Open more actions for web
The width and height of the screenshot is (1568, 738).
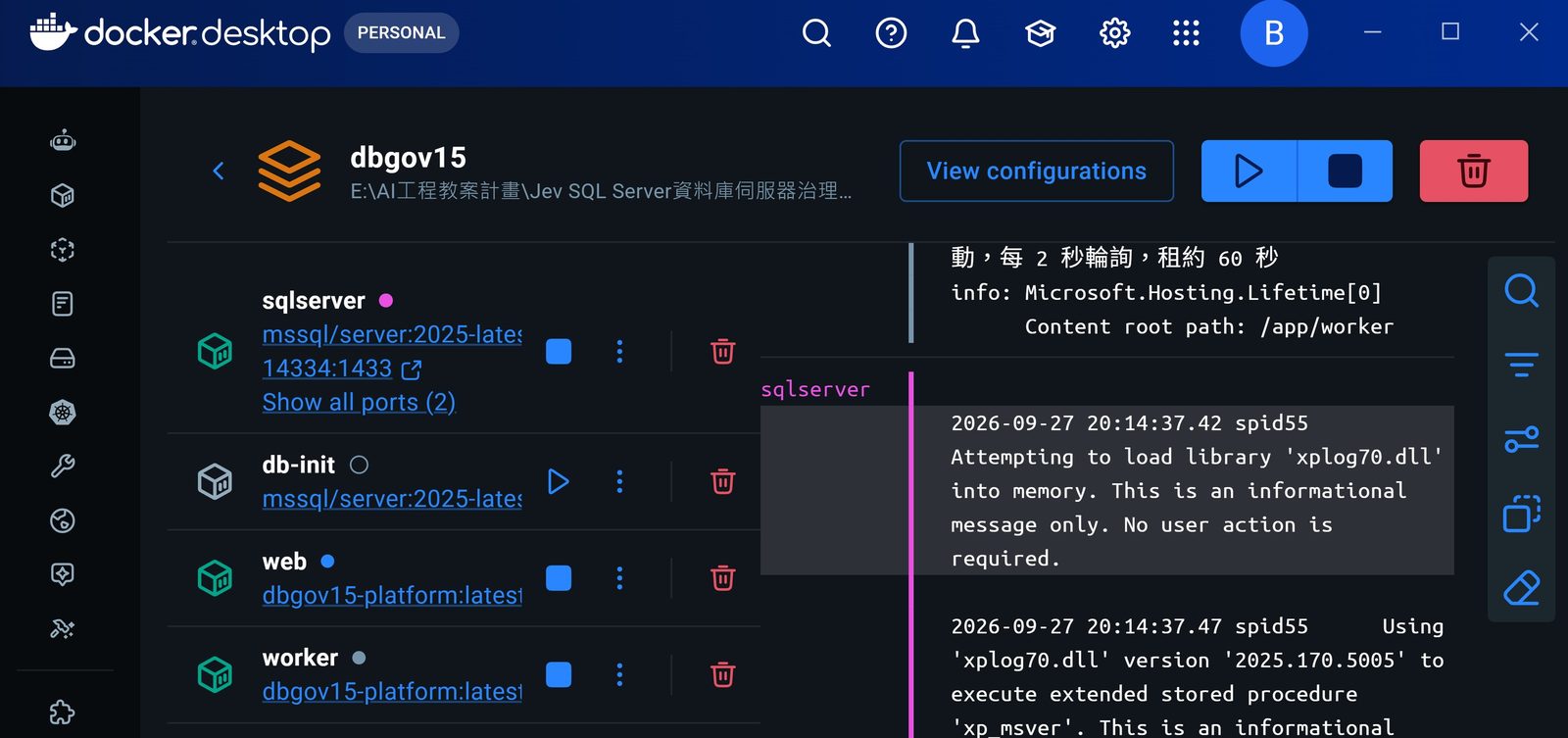click(619, 578)
